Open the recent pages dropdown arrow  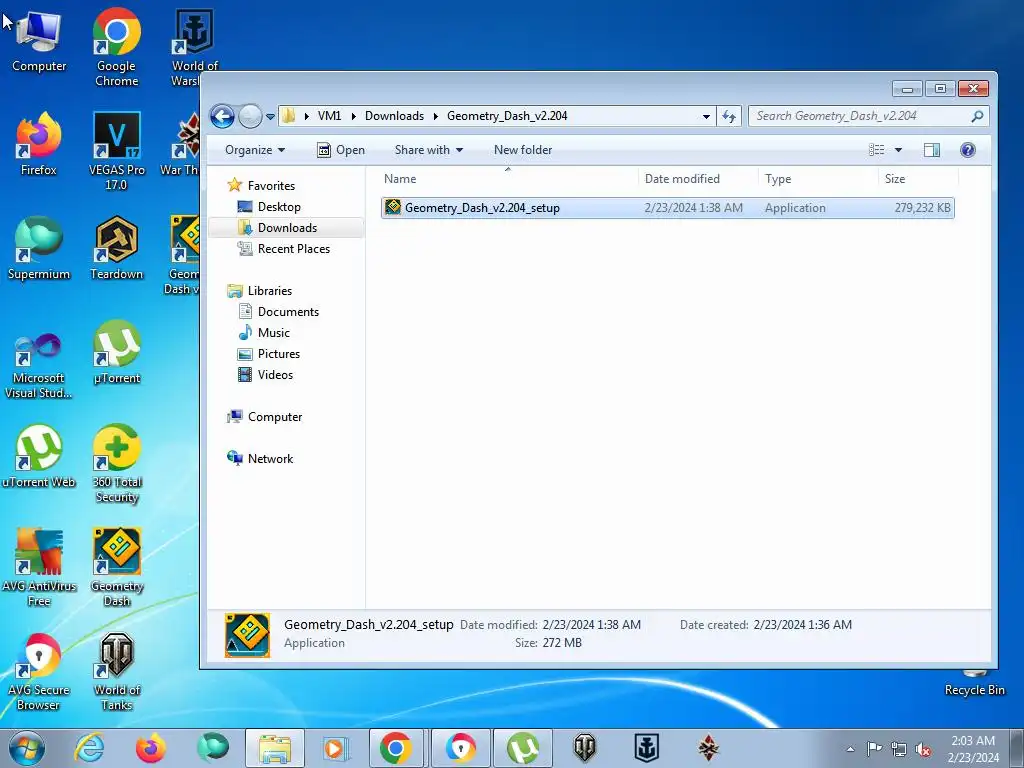pos(270,117)
